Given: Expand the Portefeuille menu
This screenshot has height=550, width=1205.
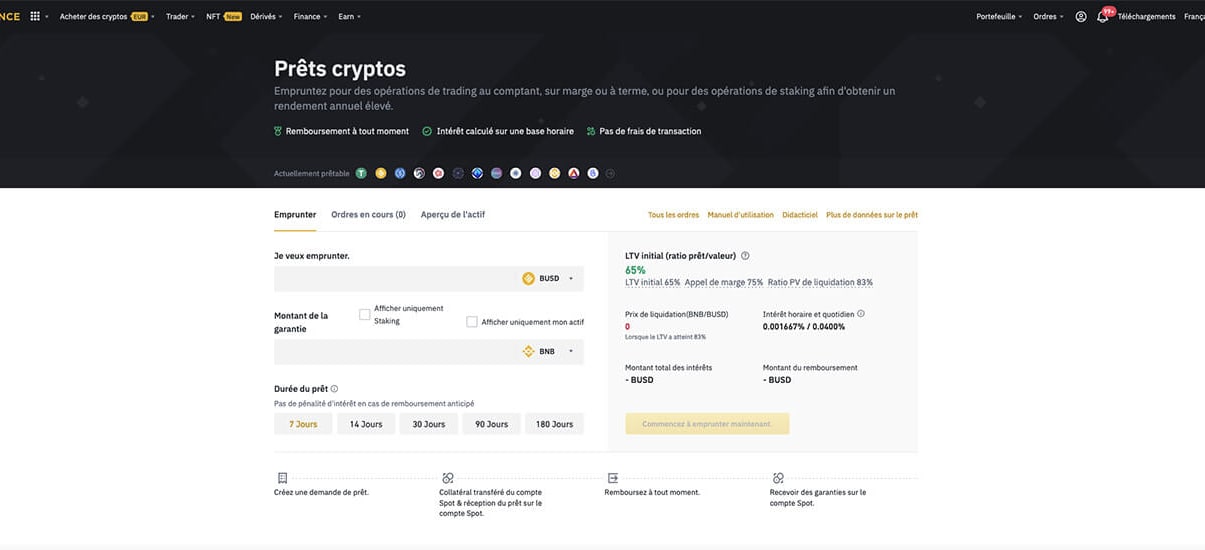Looking at the screenshot, I should [x=999, y=16].
